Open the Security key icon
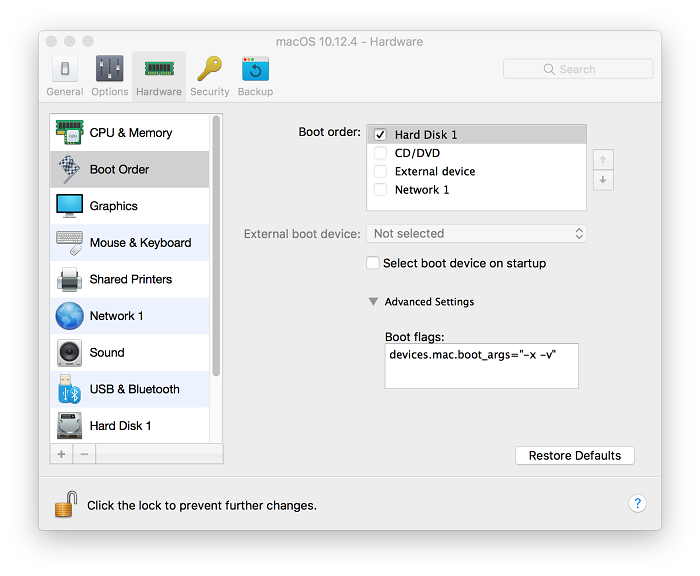This screenshot has width=700, height=576. tap(210, 69)
